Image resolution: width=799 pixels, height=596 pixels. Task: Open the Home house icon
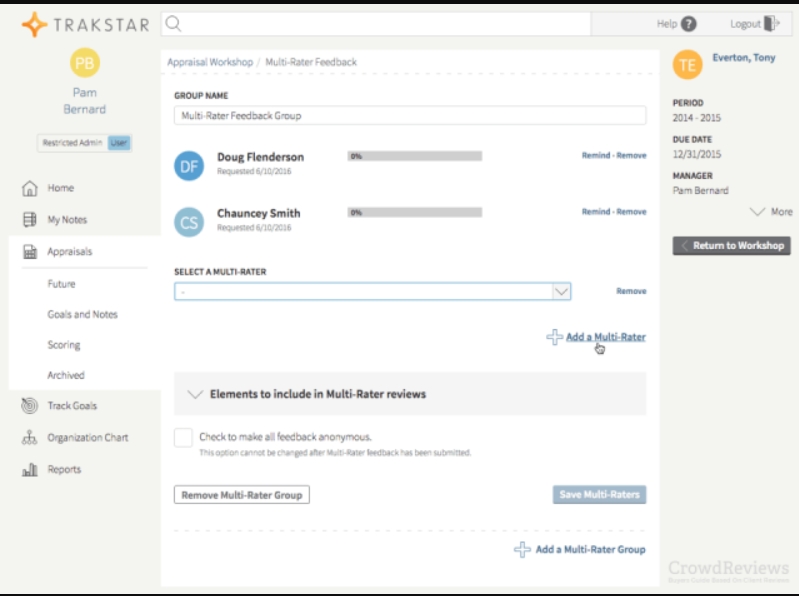[x=30, y=188]
